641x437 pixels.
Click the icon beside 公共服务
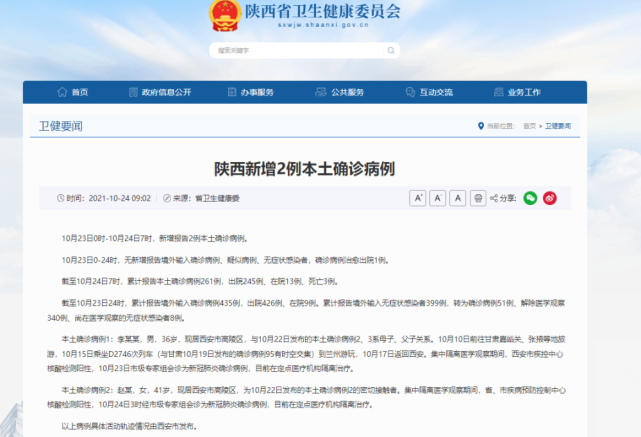(x=320, y=92)
